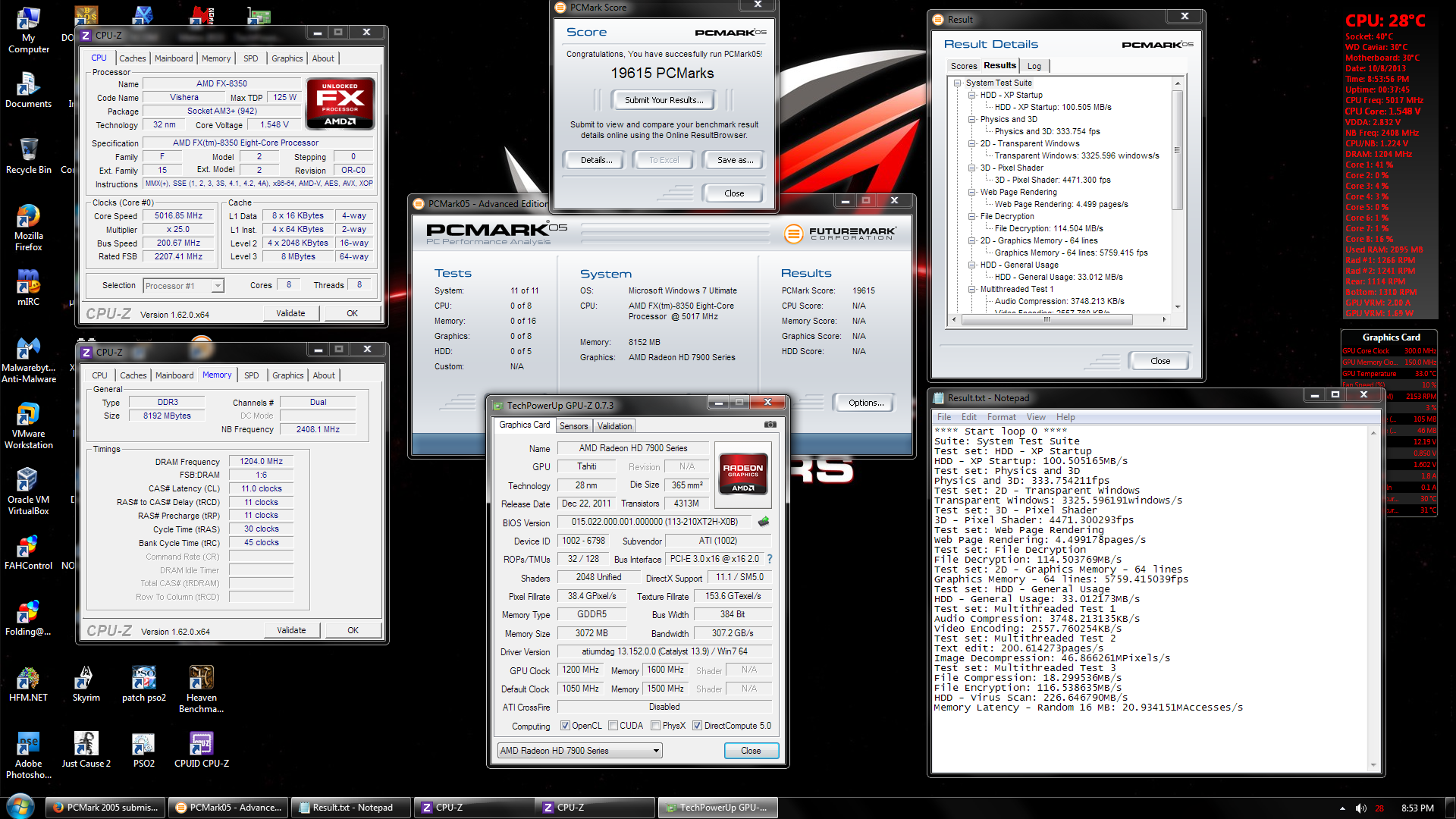This screenshot has height=819, width=1456.
Task: Switch to Result.txt - Notepad taskbar button
Action: 351,808
